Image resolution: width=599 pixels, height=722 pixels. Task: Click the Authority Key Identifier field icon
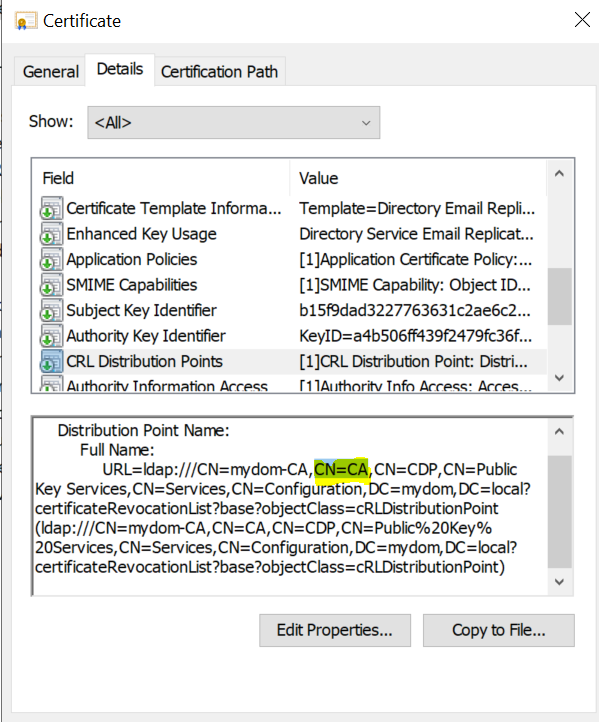click(x=51, y=336)
